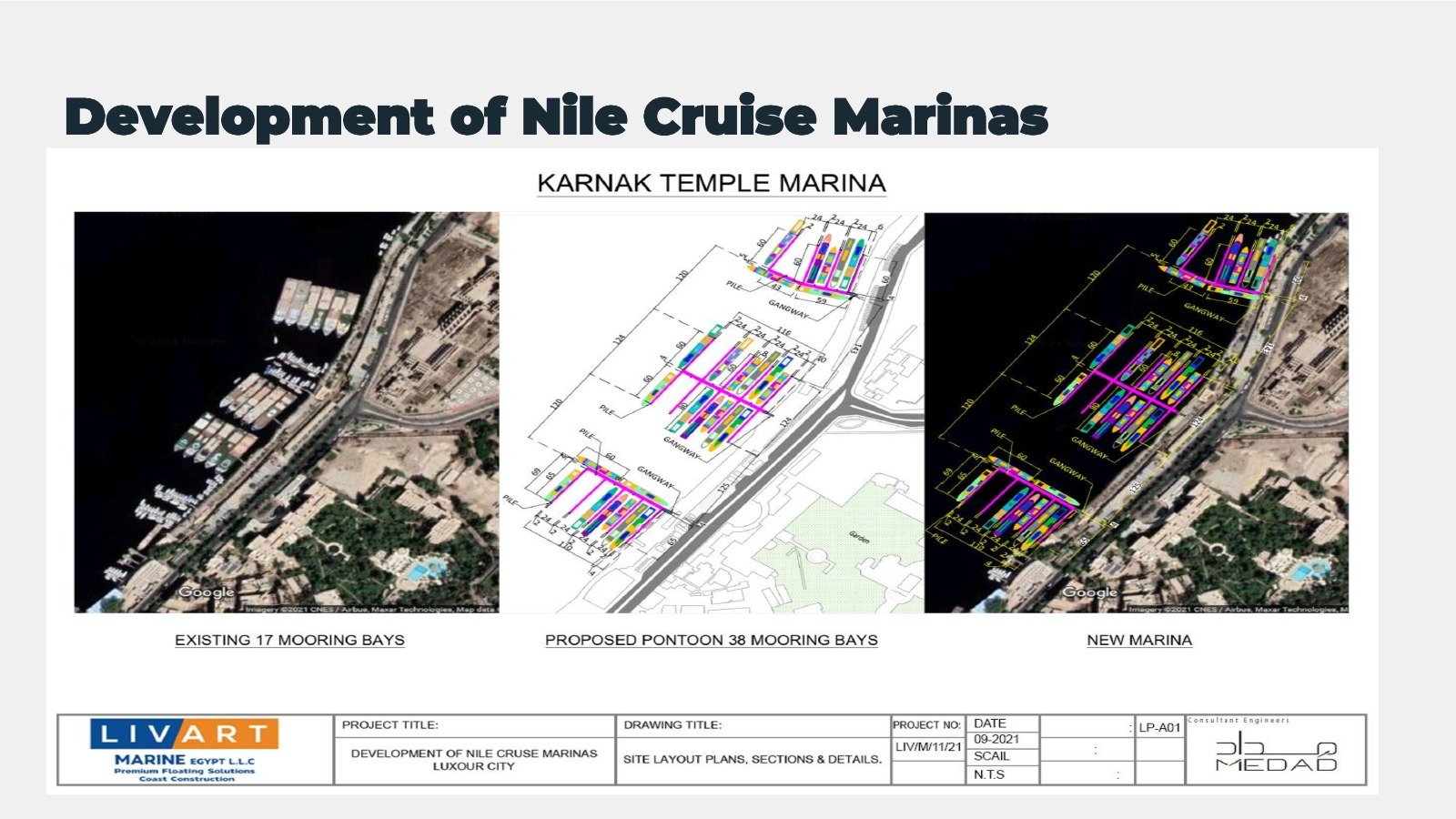Click the Karnak Temple Marina heading
Image resolution: width=1456 pixels, height=819 pixels.
pos(712,183)
